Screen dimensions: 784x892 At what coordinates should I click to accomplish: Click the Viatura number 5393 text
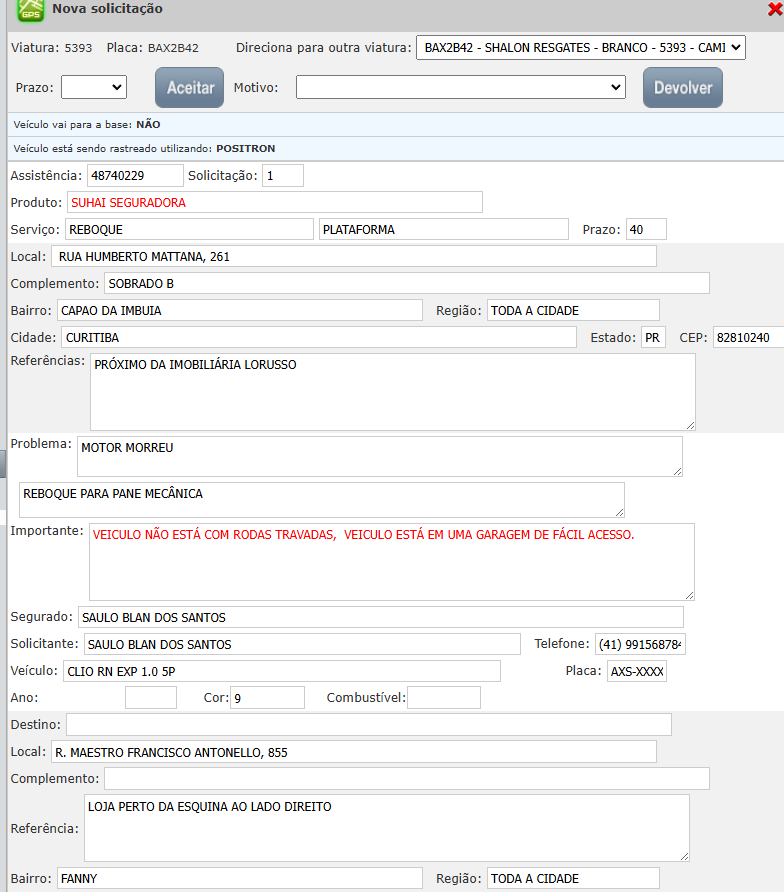click(x=78, y=48)
